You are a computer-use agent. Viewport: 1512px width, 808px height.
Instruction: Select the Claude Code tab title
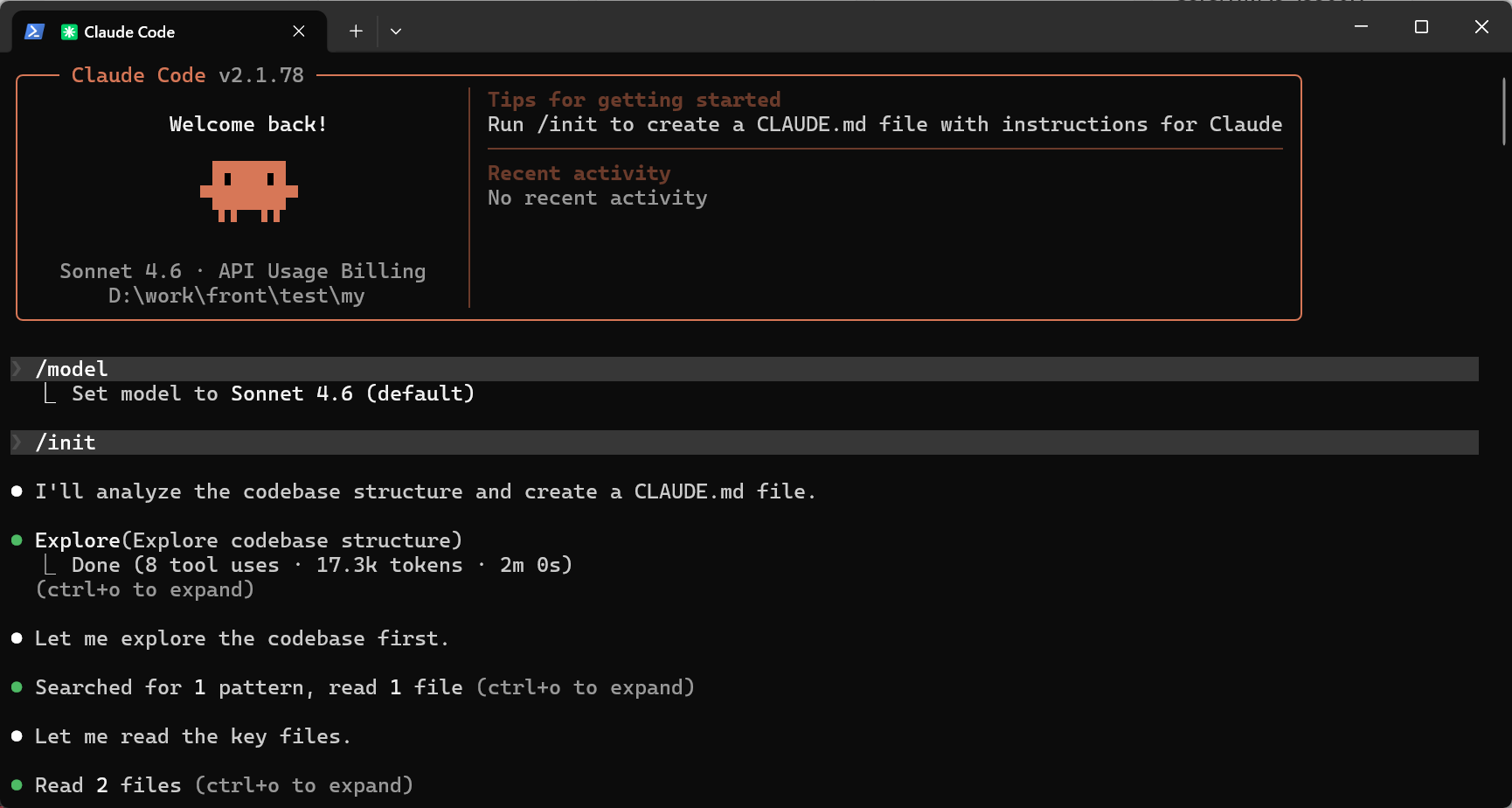coord(129,31)
